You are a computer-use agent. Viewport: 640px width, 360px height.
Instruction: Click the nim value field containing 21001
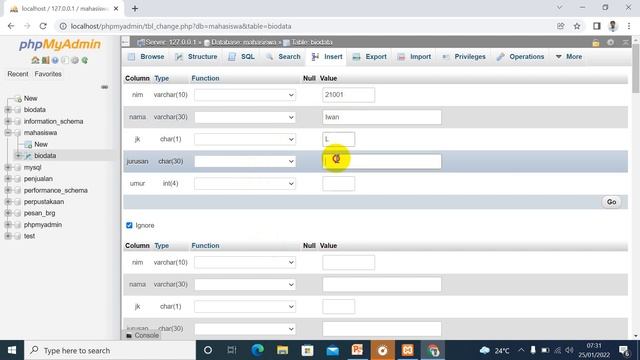click(x=348, y=95)
